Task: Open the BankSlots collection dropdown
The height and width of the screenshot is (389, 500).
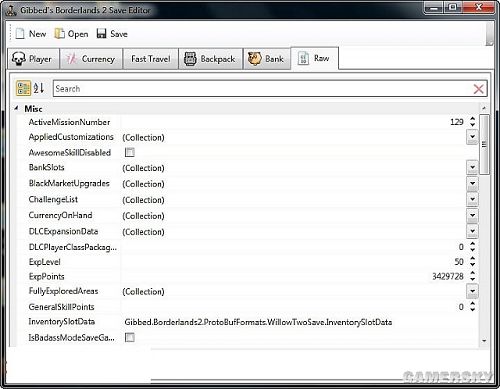Action: (x=472, y=168)
